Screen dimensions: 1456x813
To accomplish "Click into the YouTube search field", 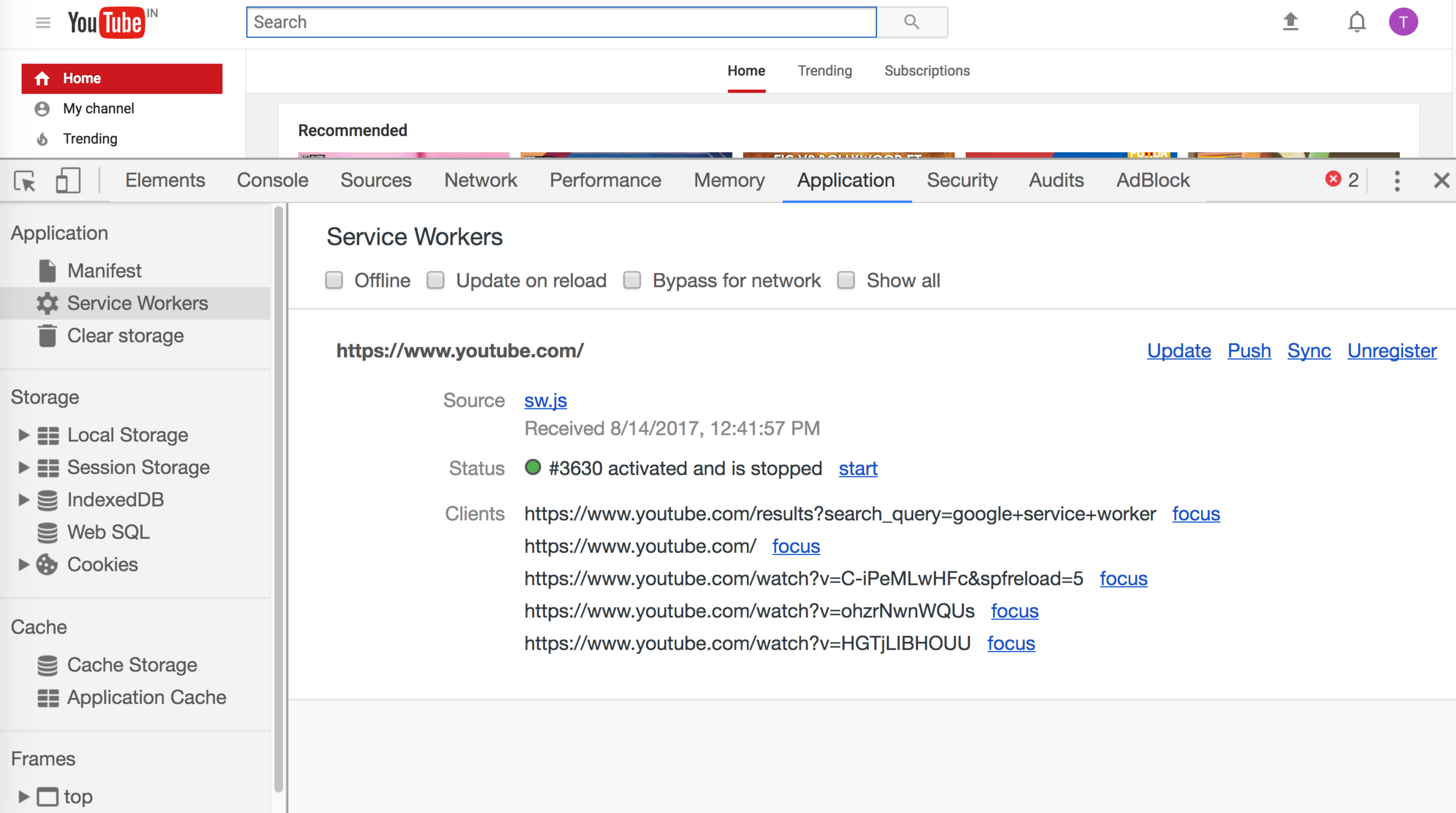I will (x=560, y=22).
